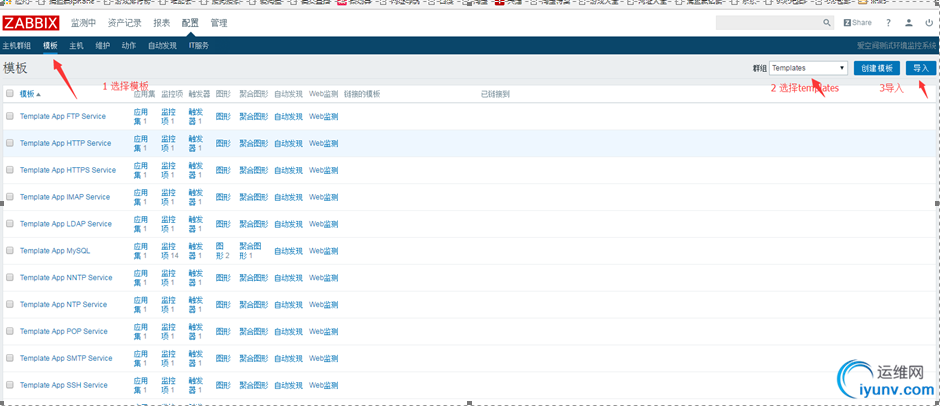Switch to the 动作 submenu
The height and width of the screenshot is (406, 940).
(x=129, y=46)
